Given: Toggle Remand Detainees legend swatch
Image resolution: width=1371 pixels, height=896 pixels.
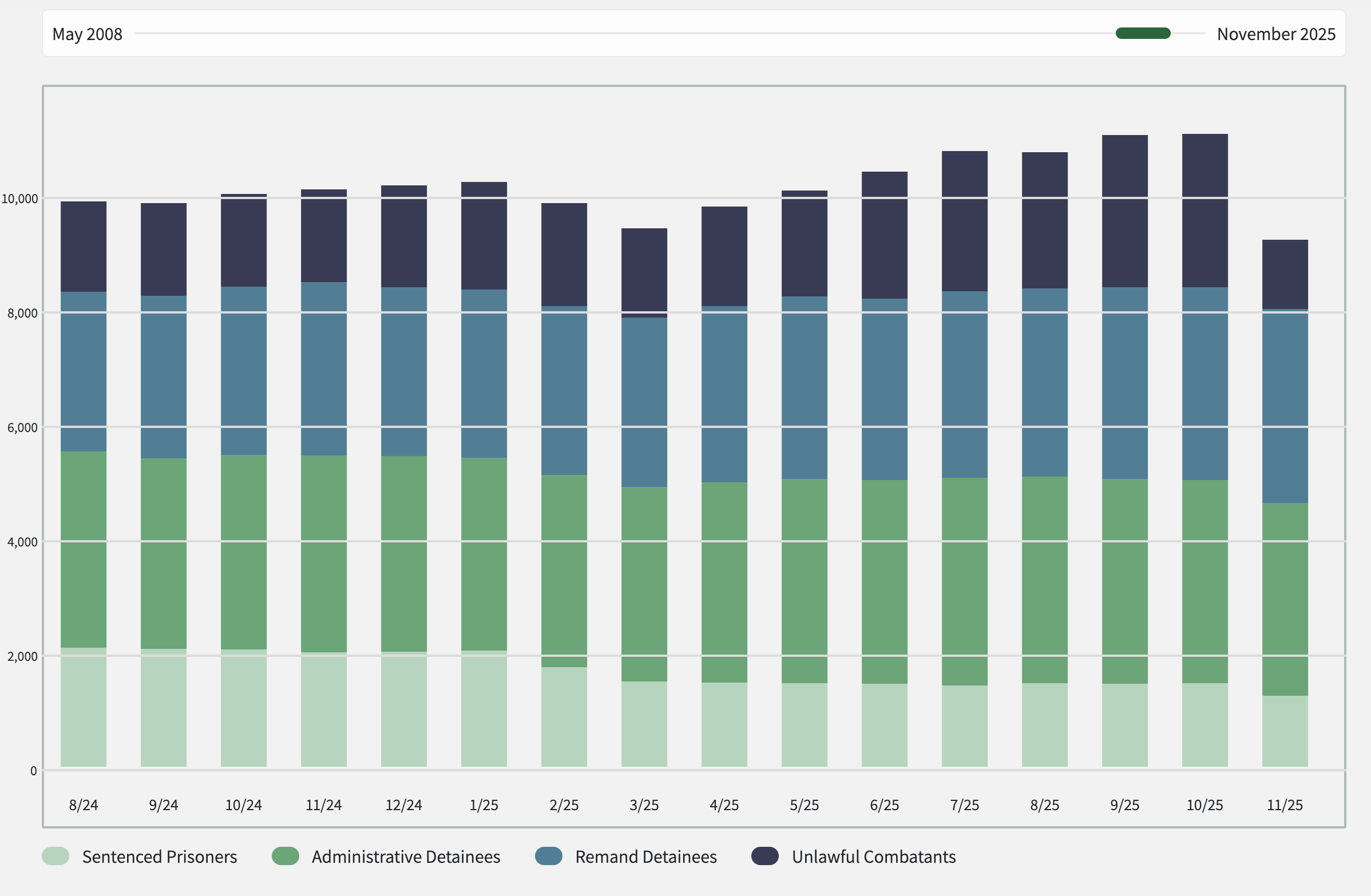Looking at the screenshot, I should 548,857.
